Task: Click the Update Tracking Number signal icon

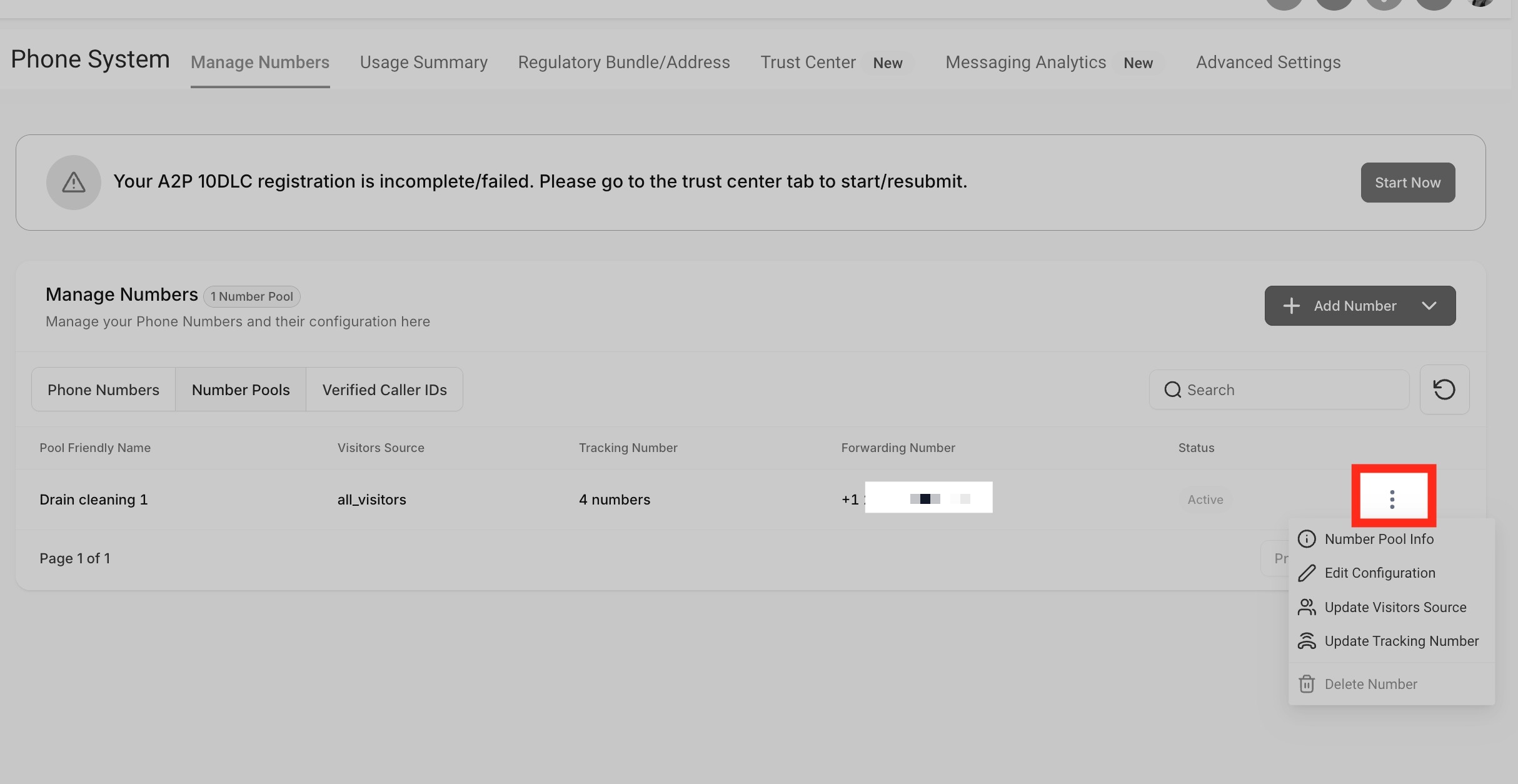Action: pos(1307,641)
